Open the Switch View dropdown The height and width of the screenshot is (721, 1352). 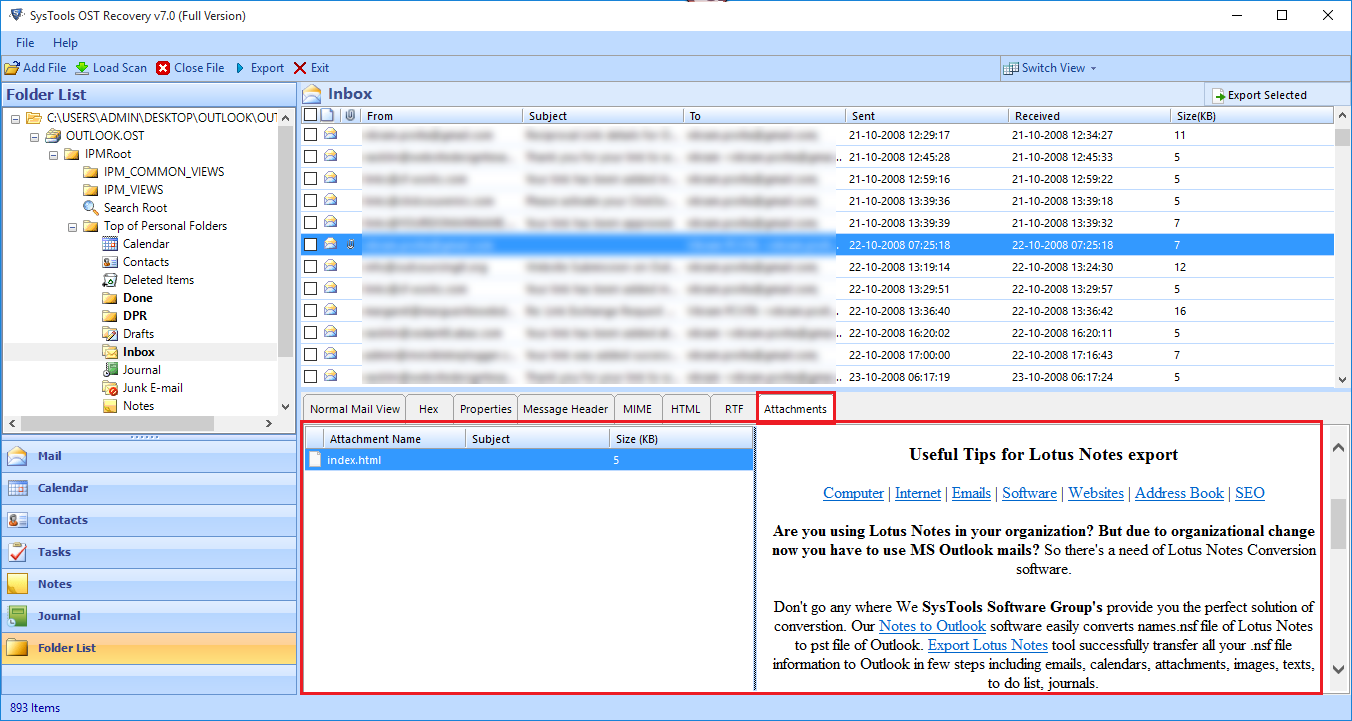[x=1050, y=68]
